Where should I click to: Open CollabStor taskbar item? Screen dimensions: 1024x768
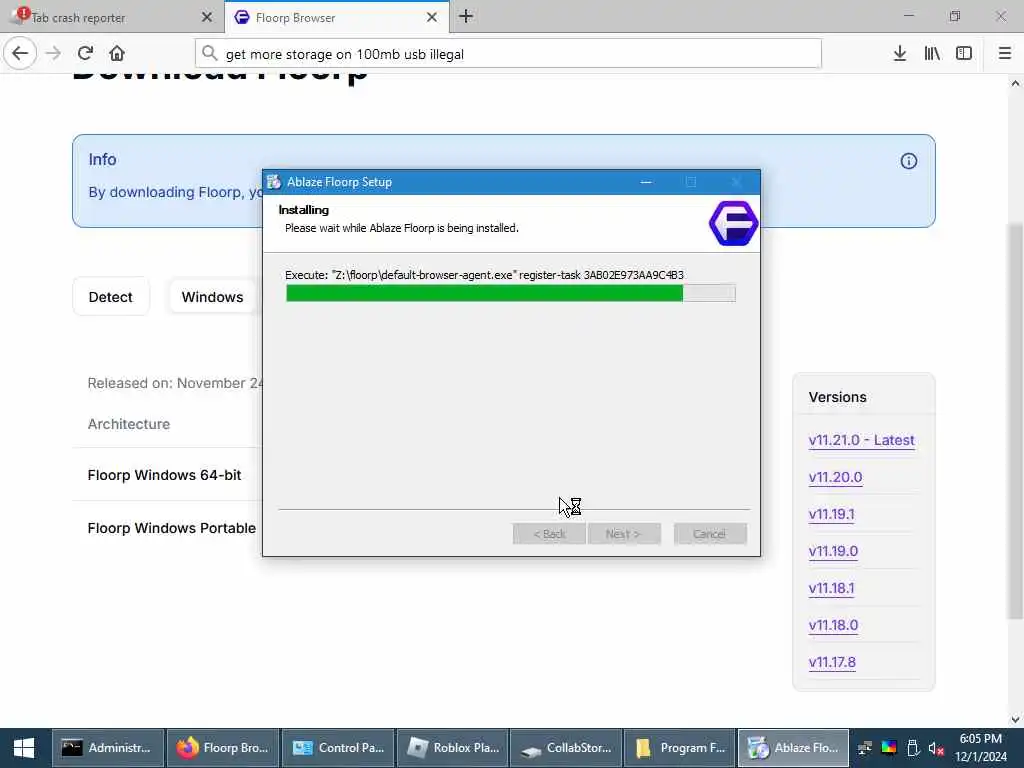click(566, 748)
